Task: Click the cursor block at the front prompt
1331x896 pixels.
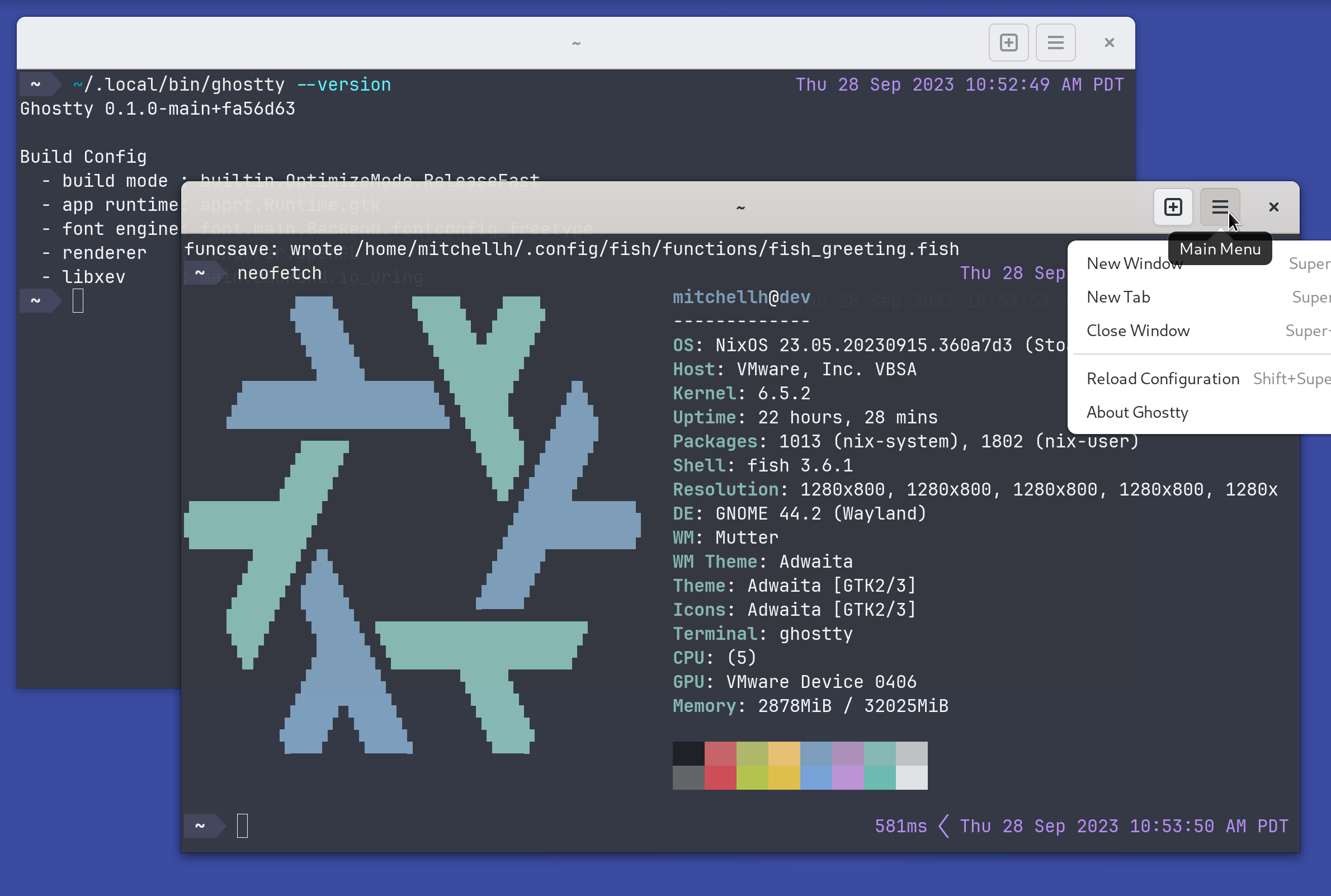Action: coord(242,826)
